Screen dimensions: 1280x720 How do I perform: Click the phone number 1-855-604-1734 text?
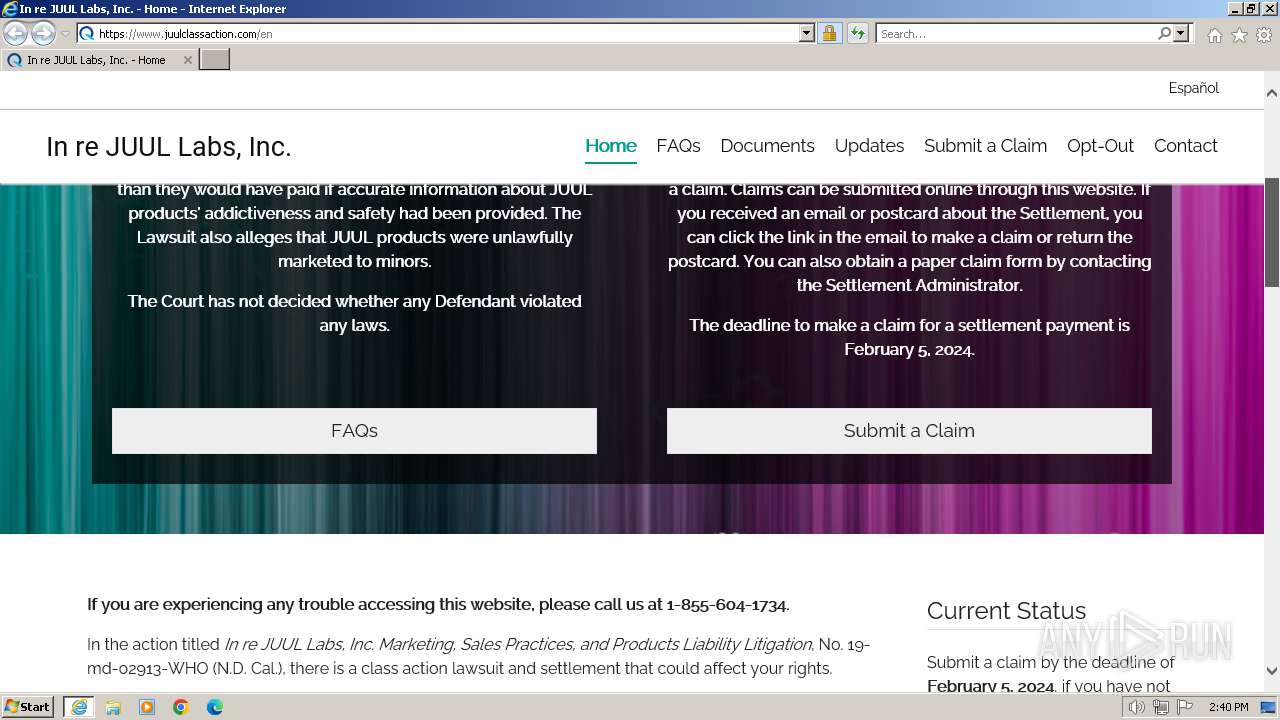coord(727,605)
